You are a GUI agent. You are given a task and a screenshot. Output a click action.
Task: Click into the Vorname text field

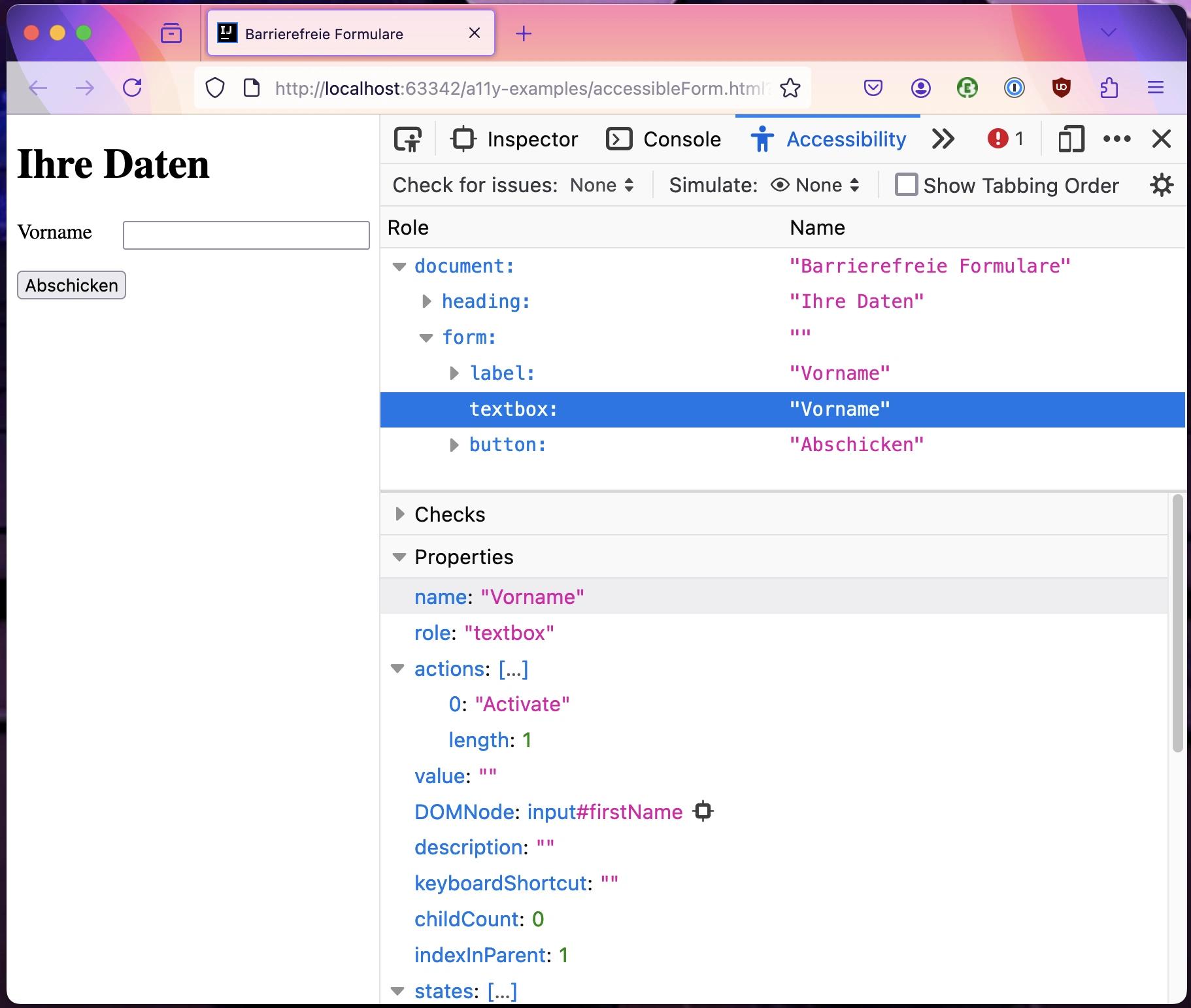pos(246,235)
